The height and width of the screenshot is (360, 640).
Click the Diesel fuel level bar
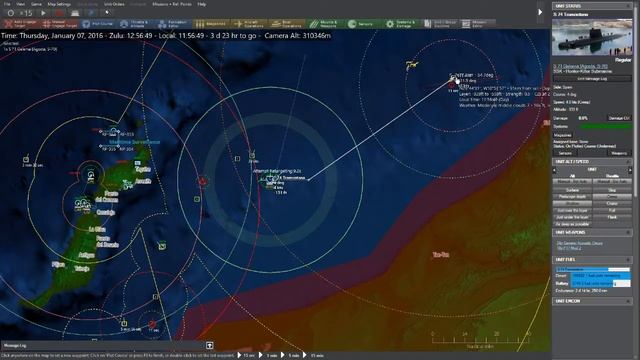600,276
